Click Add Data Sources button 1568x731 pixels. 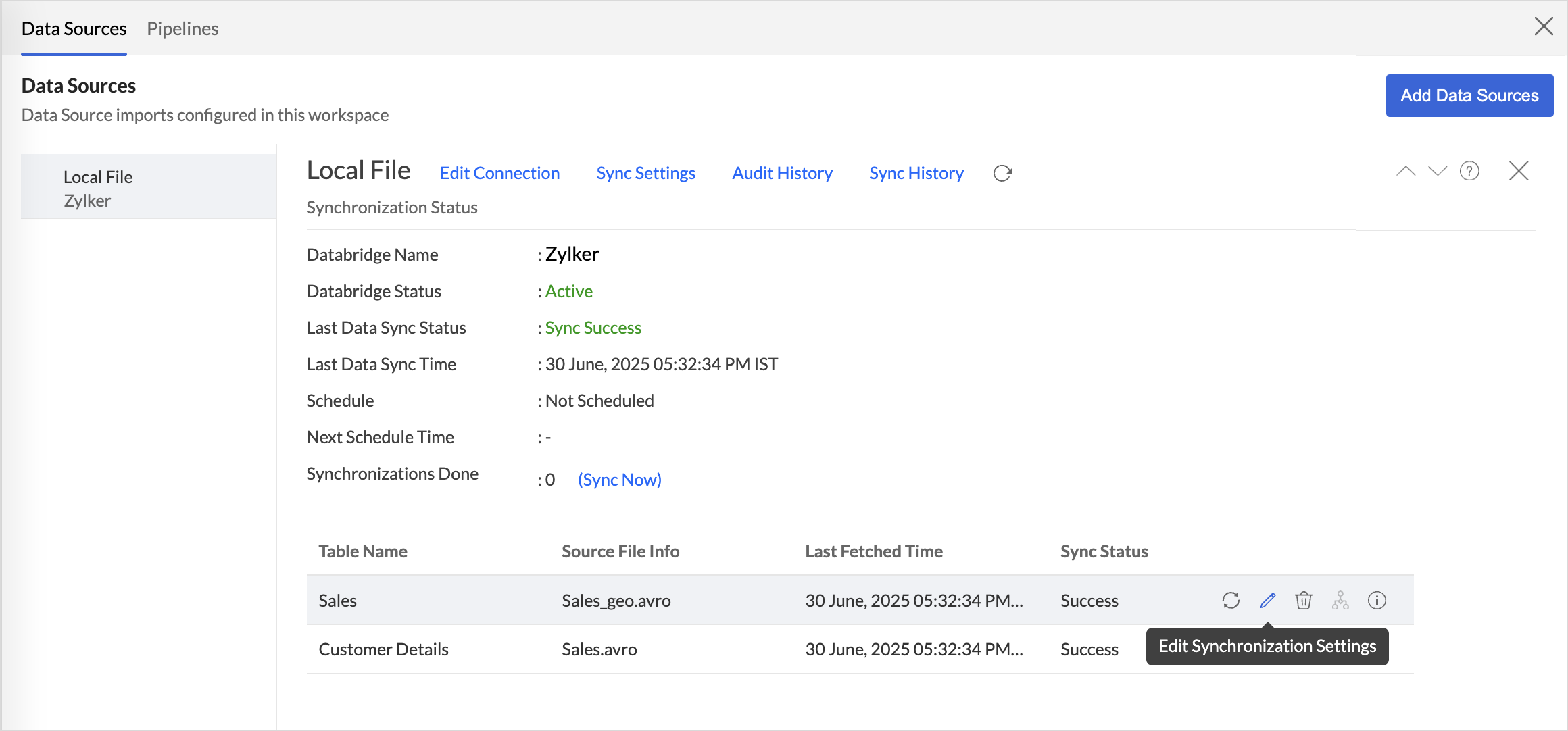[1469, 95]
